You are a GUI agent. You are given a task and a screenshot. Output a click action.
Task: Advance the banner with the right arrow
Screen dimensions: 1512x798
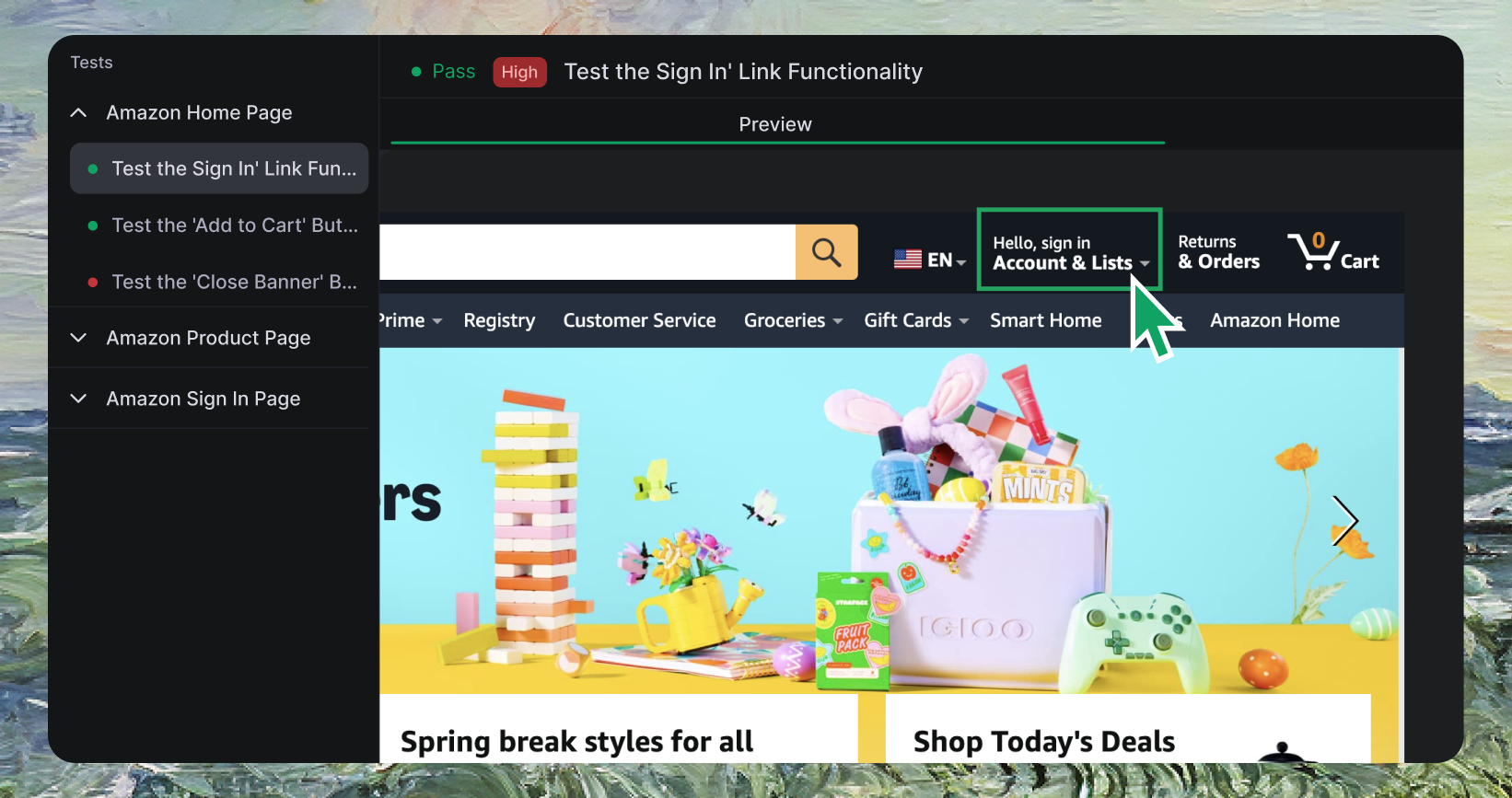pos(1345,521)
